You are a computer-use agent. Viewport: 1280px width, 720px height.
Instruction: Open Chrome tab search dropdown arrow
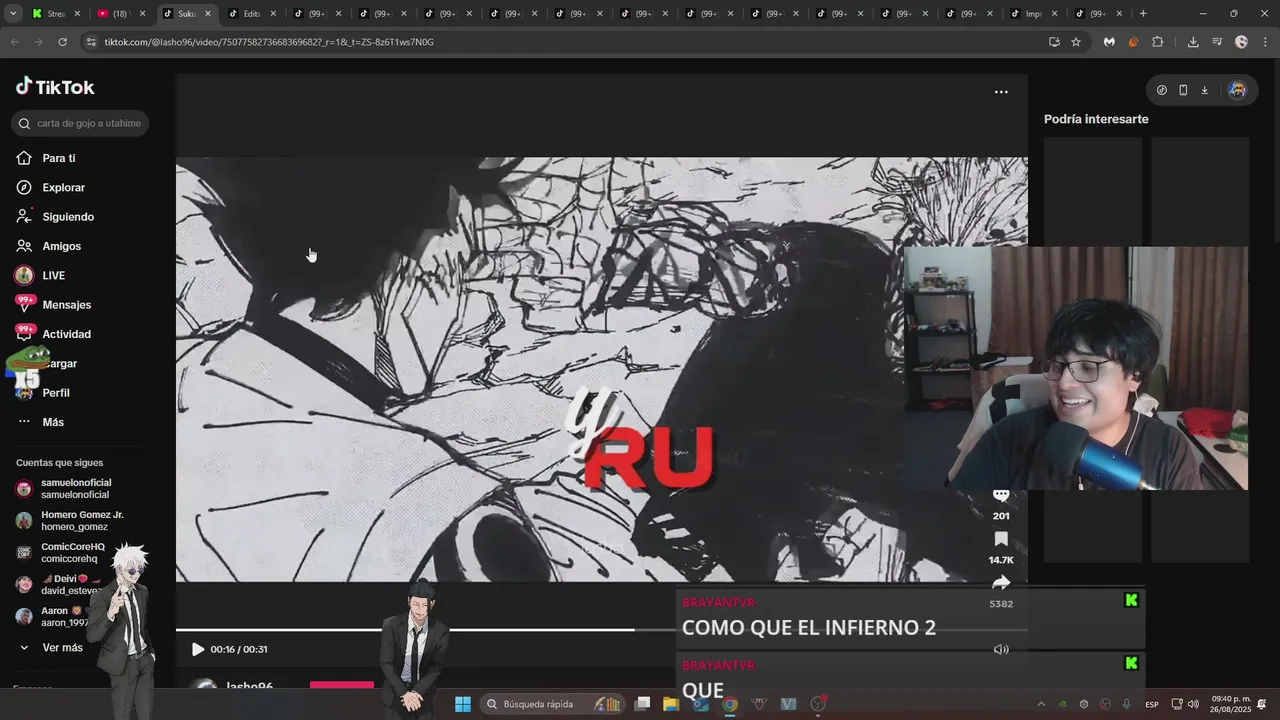coord(13,14)
